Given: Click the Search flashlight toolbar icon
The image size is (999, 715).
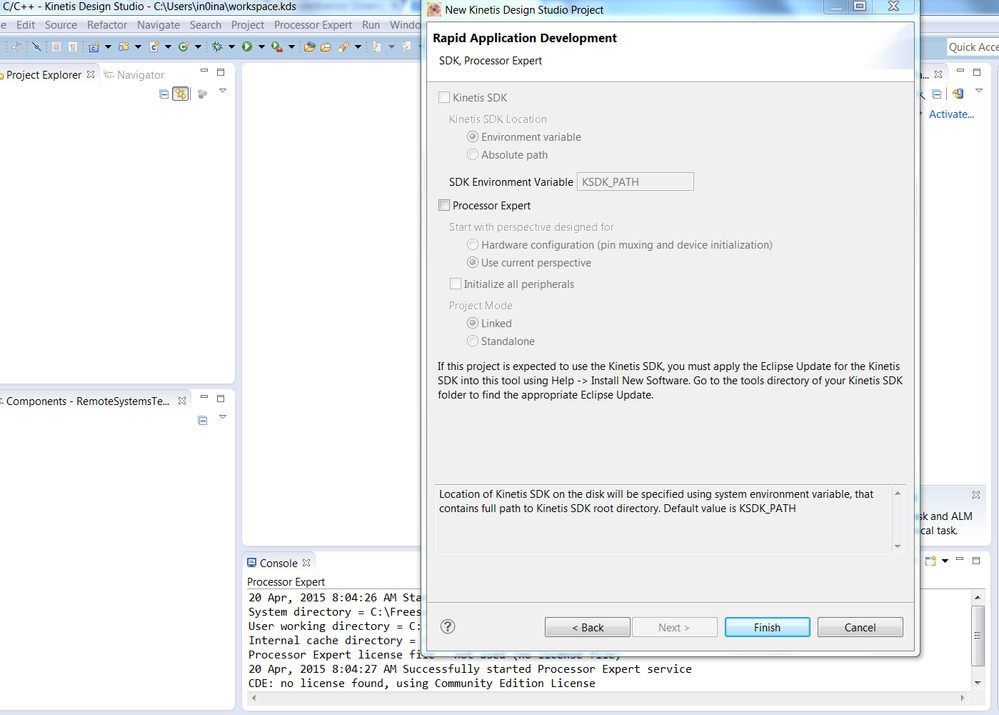Looking at the screenshot, I should [x=343, y=47].
